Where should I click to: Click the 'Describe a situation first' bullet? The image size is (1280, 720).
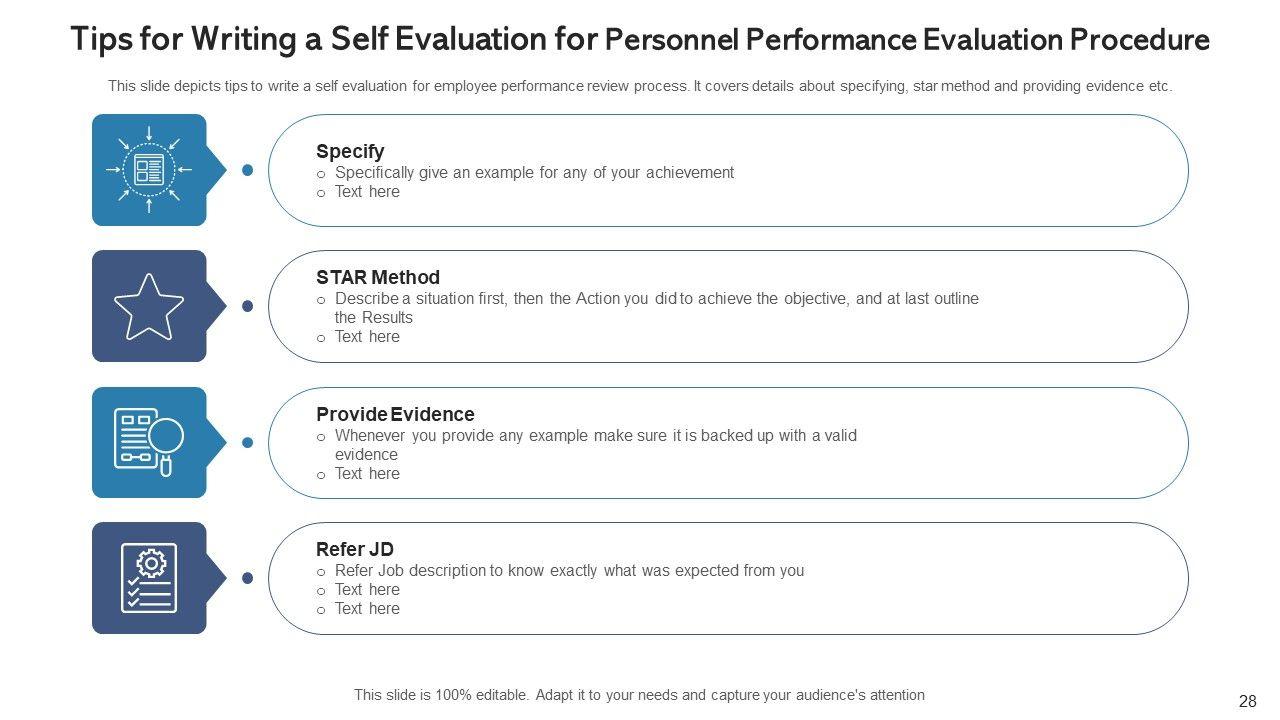pos(656,298)
